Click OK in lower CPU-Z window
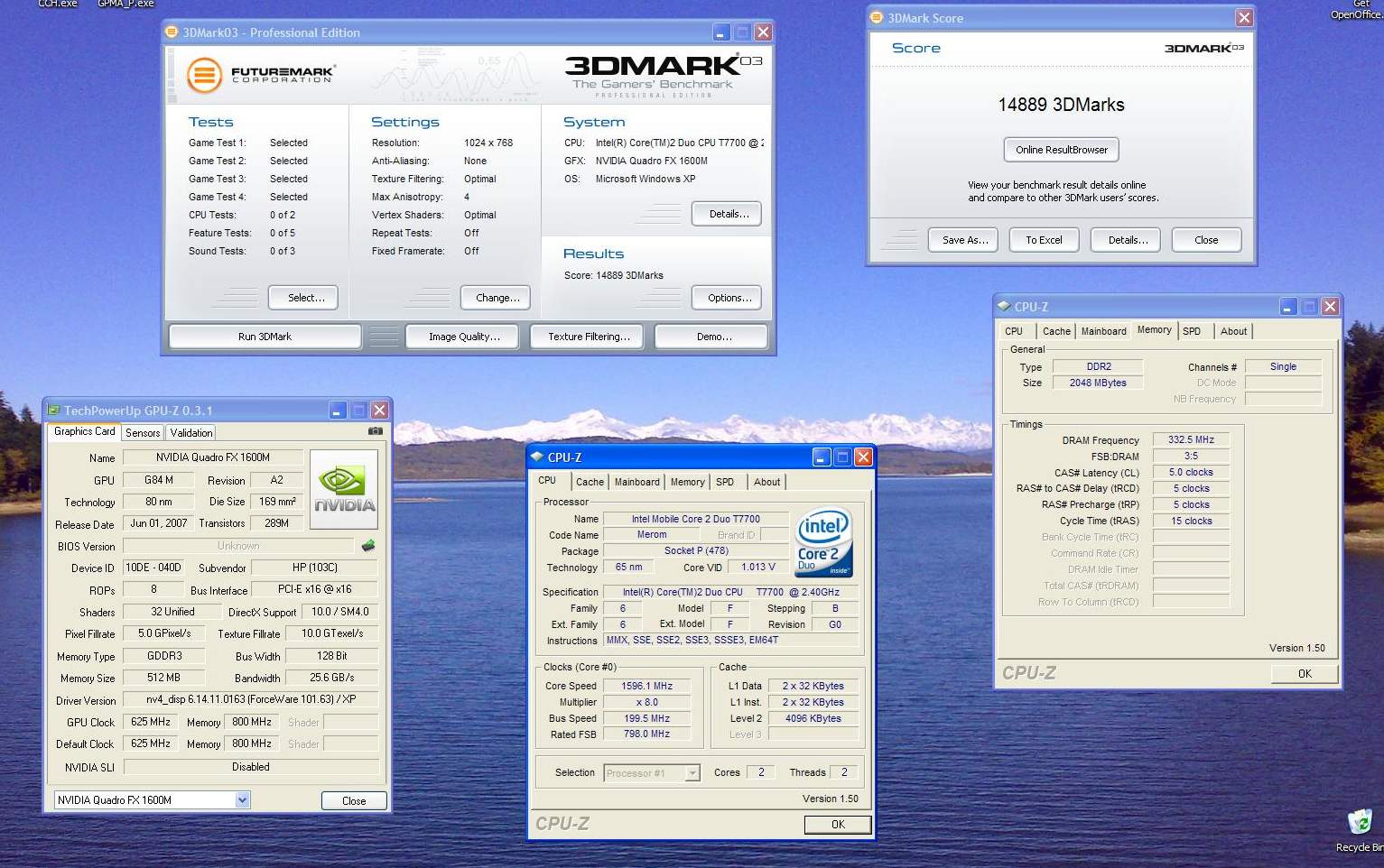Image resolution: width=1384 pixels, height=868 pixels. (838, 824)
